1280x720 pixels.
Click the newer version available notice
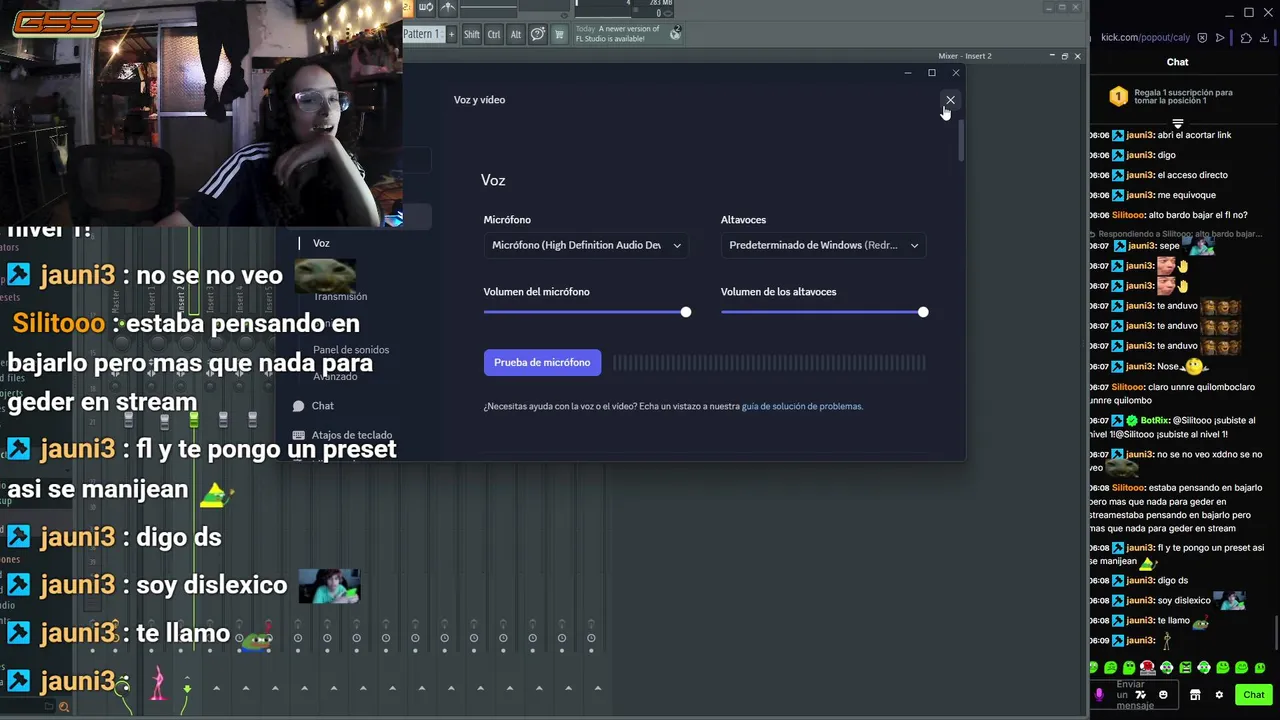[x=617, y=34]
